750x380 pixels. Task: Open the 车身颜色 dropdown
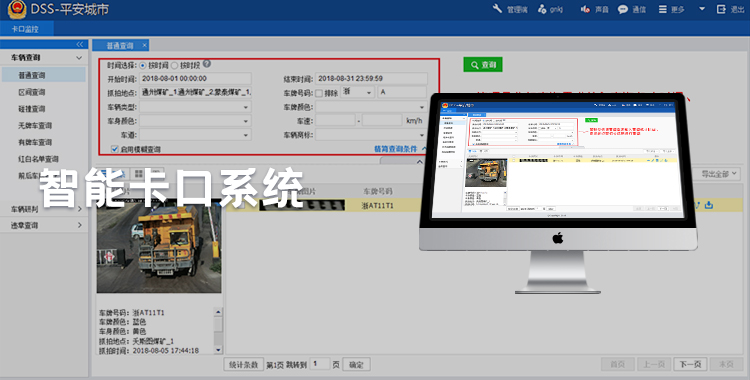[x=195, y=121]
